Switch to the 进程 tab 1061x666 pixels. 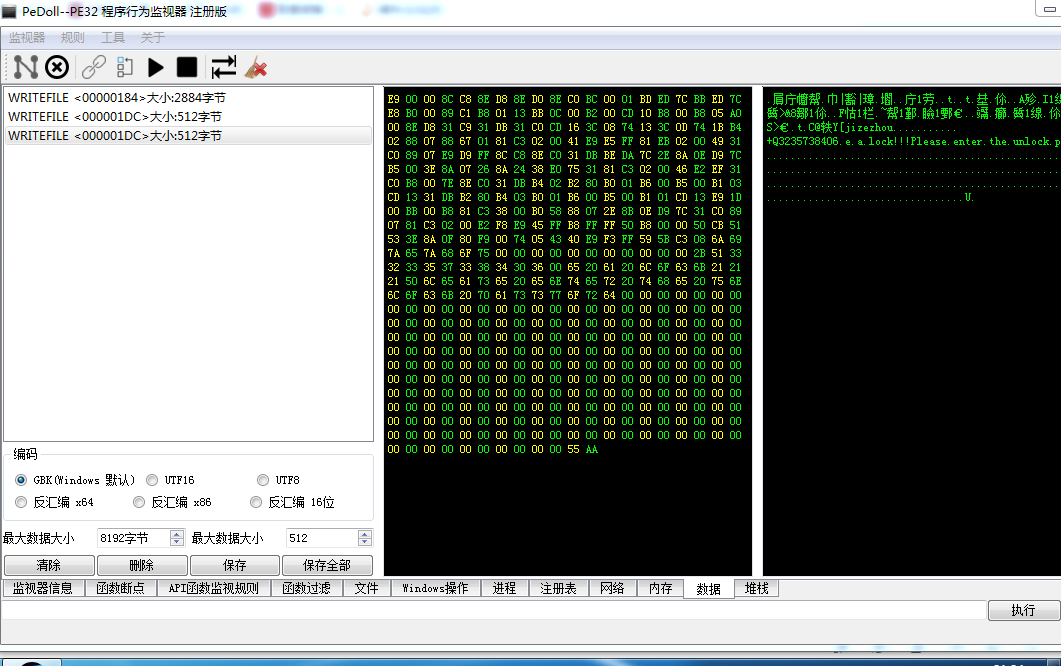coord(504,588)
